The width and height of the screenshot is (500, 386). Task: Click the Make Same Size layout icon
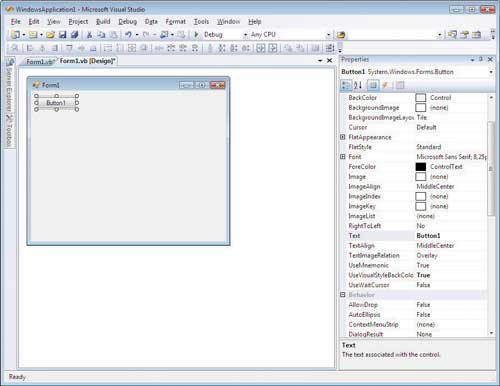[x=132, y=49]
